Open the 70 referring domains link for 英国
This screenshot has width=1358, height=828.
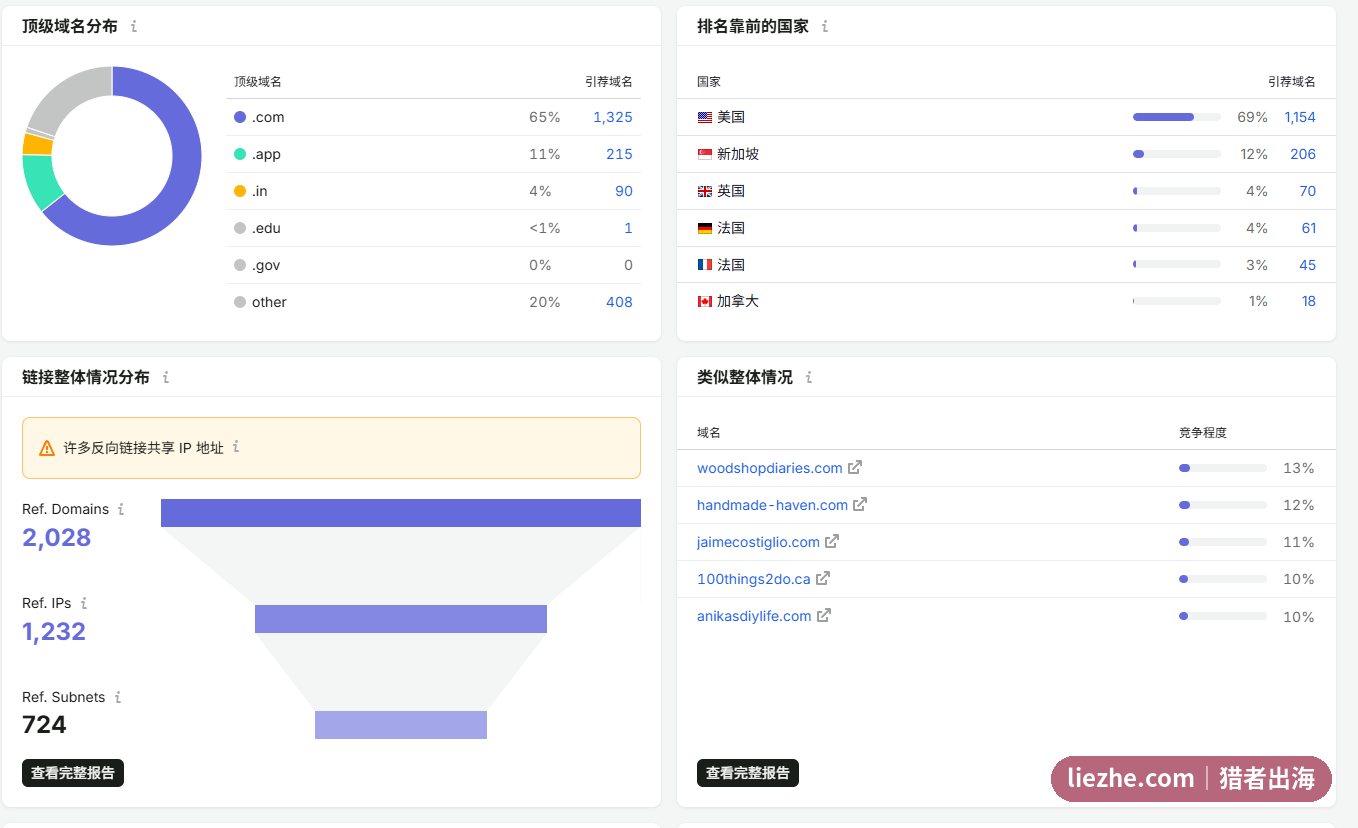coord(1308,191)
